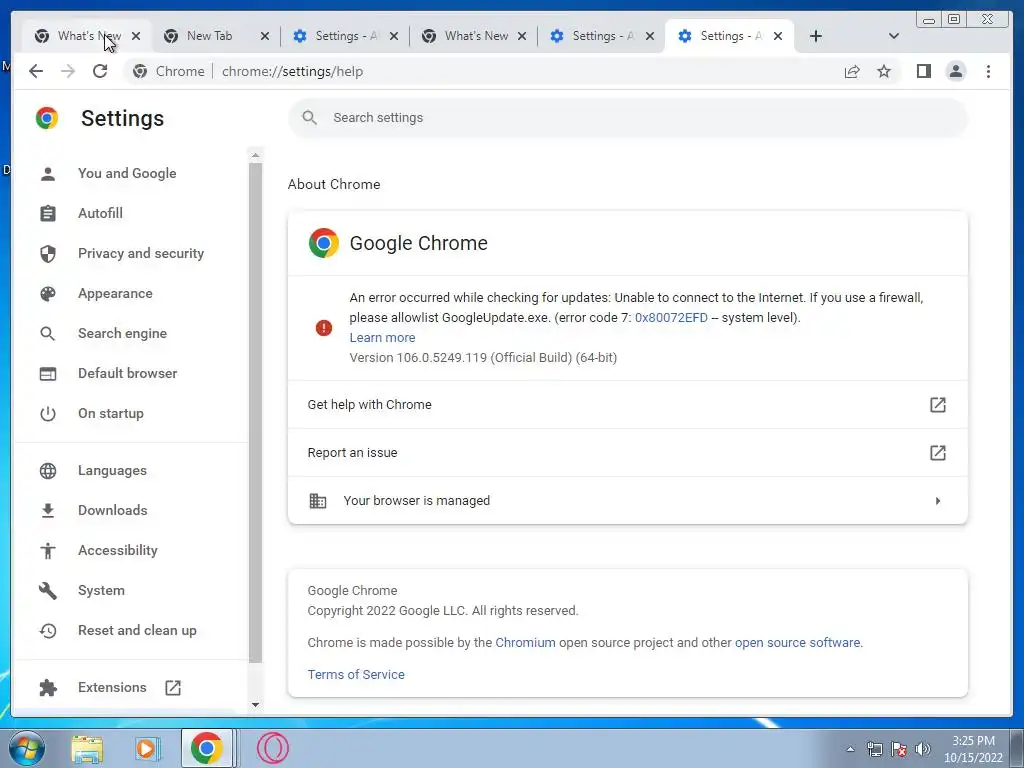Close the New Tab tab
The width and height of the screenshot is (1024, 768).
pos(264,36)
